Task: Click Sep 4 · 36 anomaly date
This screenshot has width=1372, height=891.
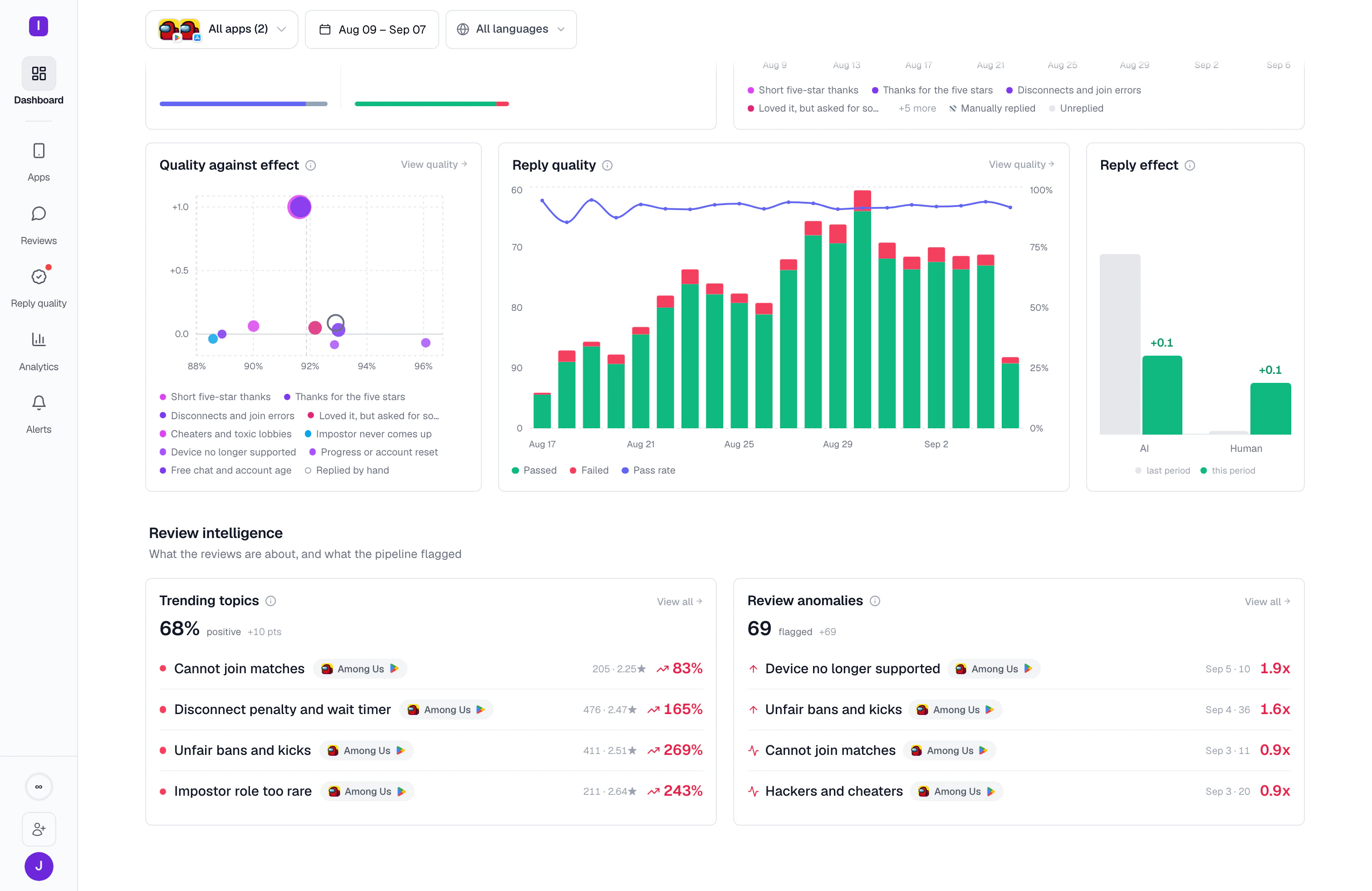Action: point(1228,710)
